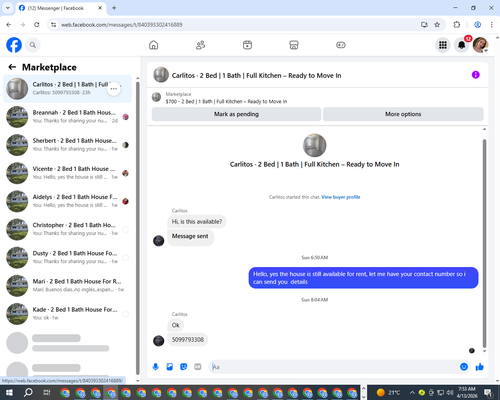Click the chat area vertical scrollbar
The width and height of the screenshot is (500, 400).
484,243
